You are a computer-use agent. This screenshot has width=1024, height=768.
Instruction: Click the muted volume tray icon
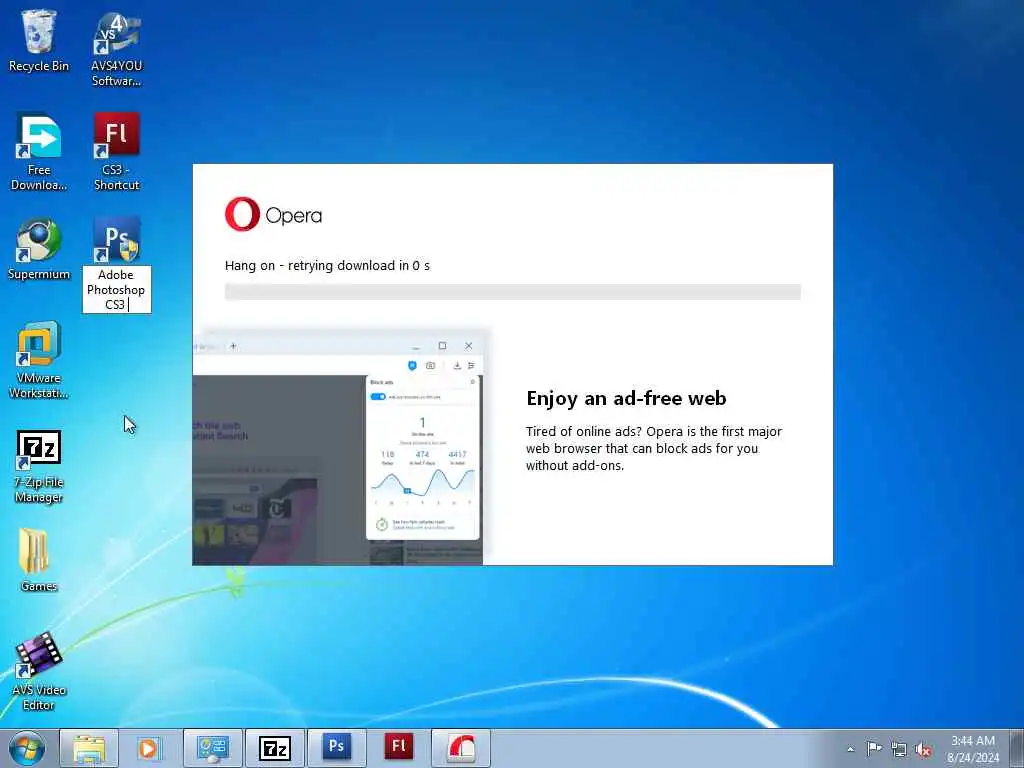coord(923,750)
